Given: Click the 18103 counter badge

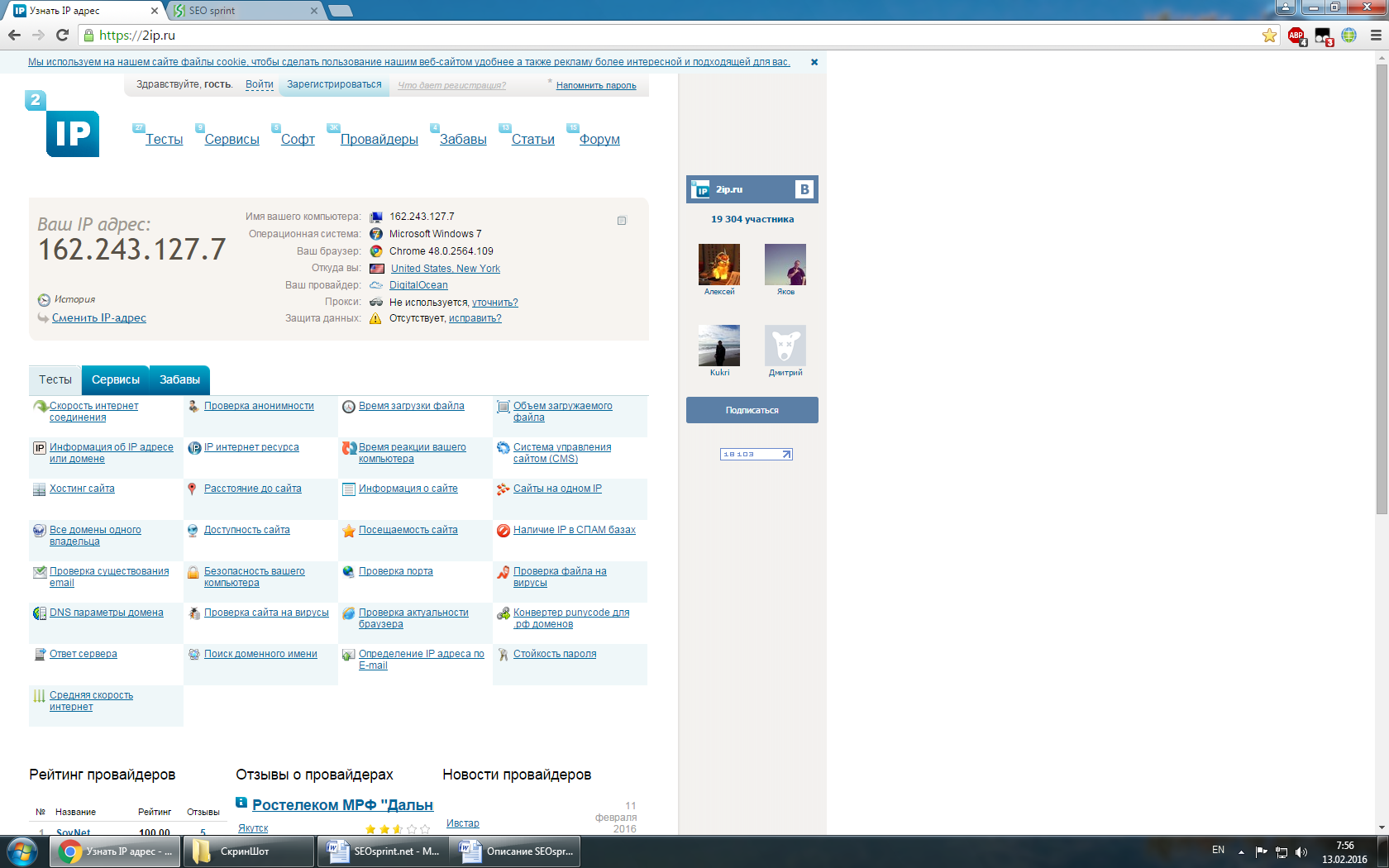Looking at the screenshot, I should pos(757,454).
